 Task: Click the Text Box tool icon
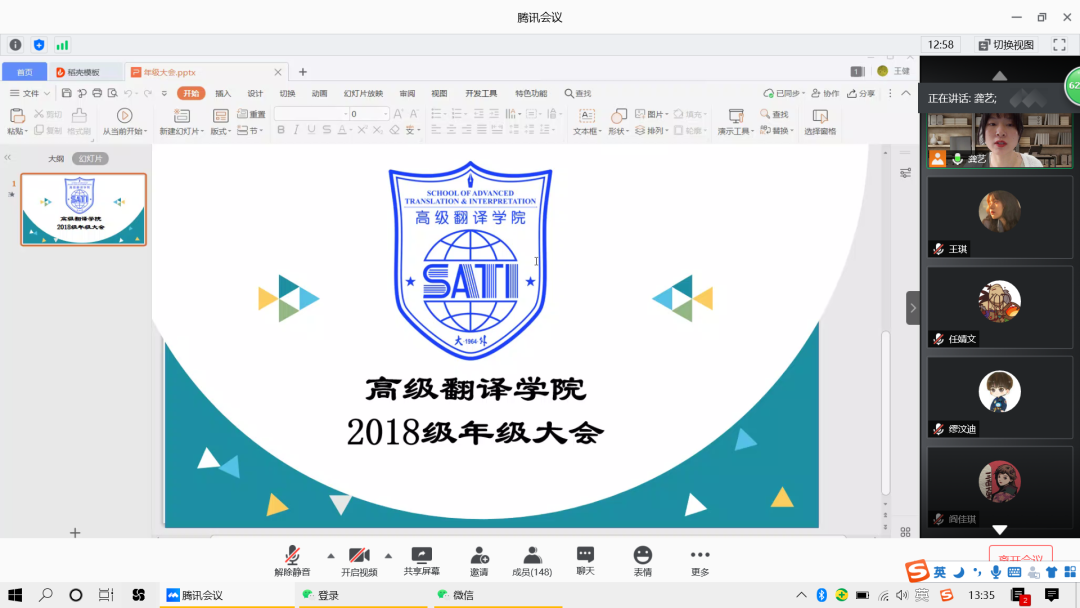coord(585,116)
